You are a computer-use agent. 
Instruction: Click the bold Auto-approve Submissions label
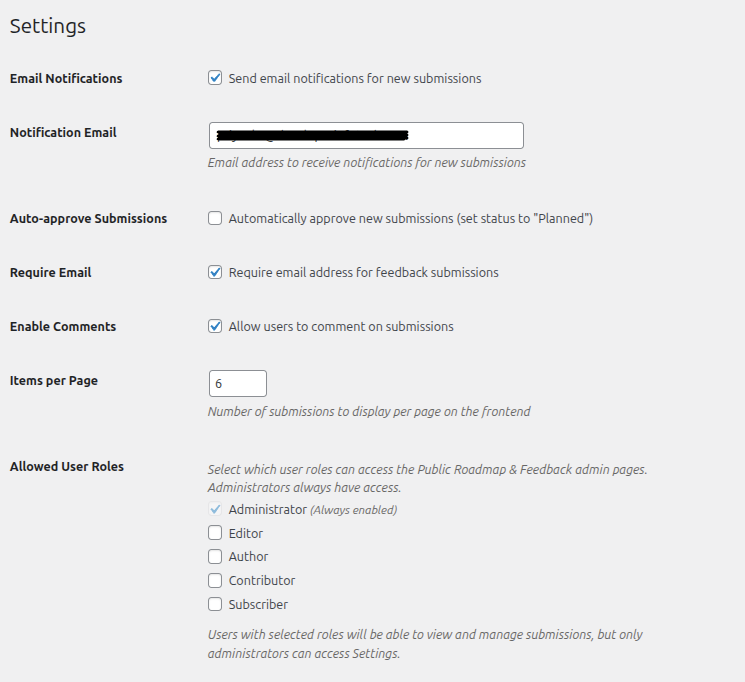point(88,218)
